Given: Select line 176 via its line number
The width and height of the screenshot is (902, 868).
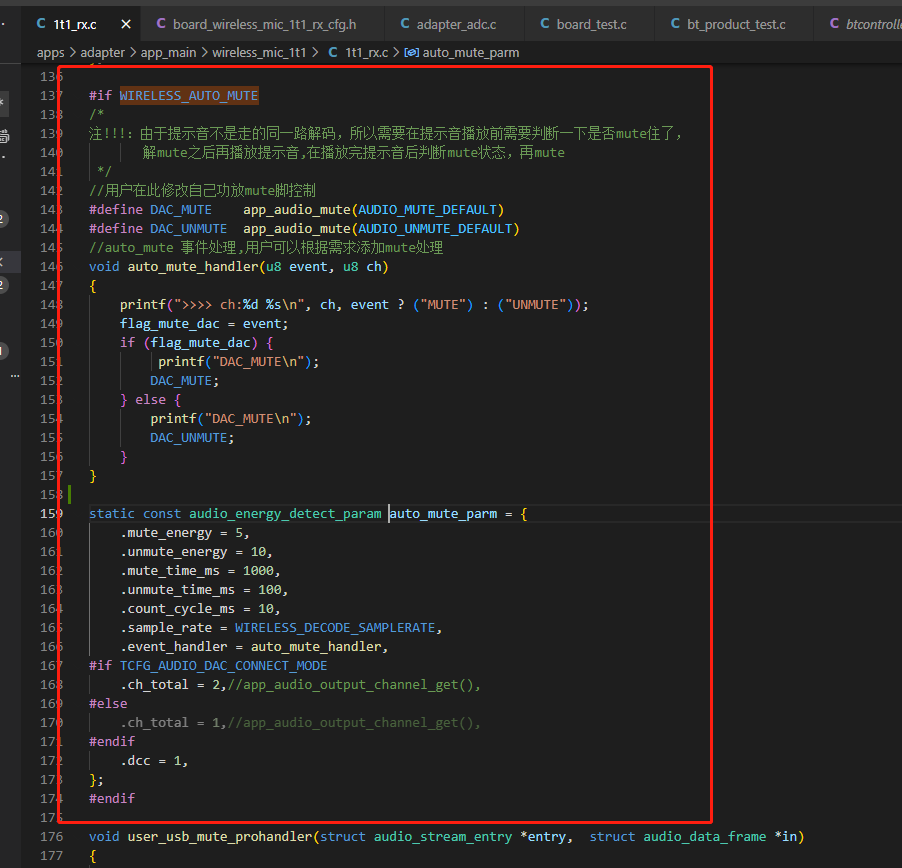Looking at the screenshot, I should [52, 836].
